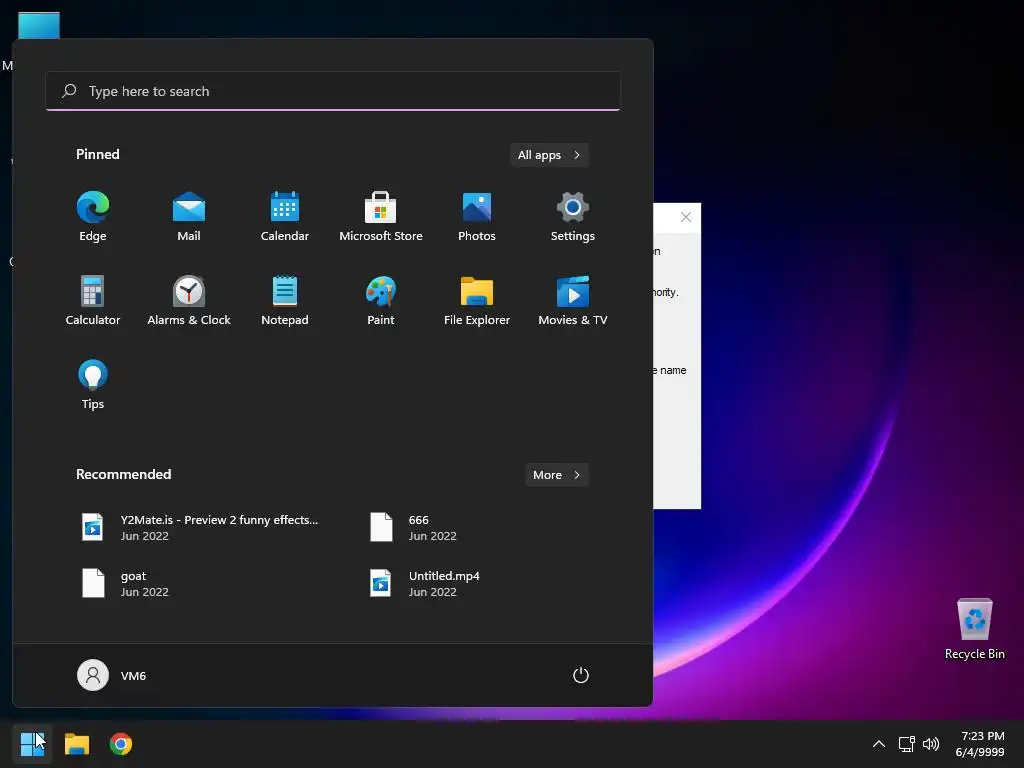Launch the Calculator app
Image resolution: width=1024 pixels, height=768 pixels.
tap(93, 300)
